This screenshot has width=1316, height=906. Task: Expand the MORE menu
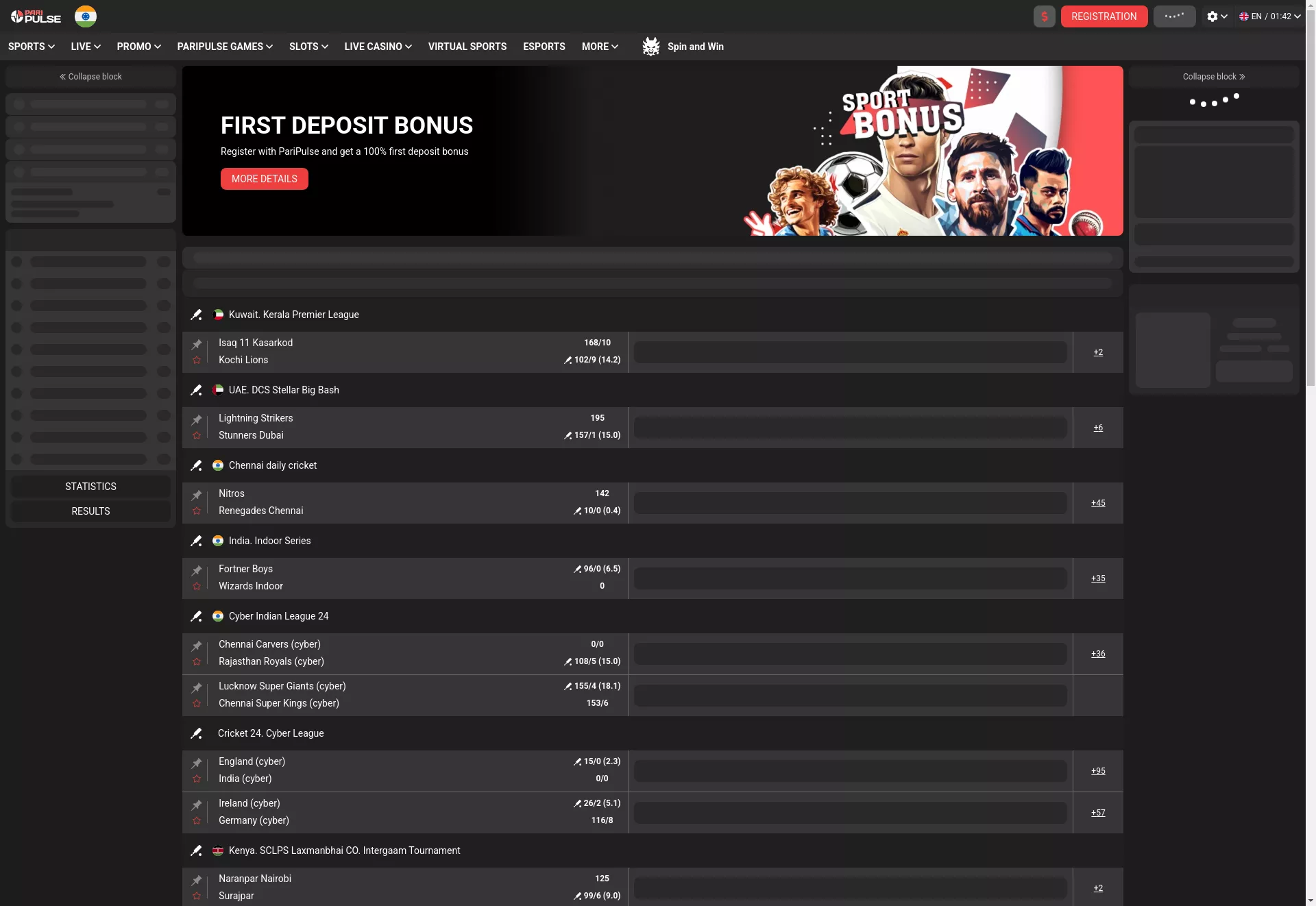600,47
